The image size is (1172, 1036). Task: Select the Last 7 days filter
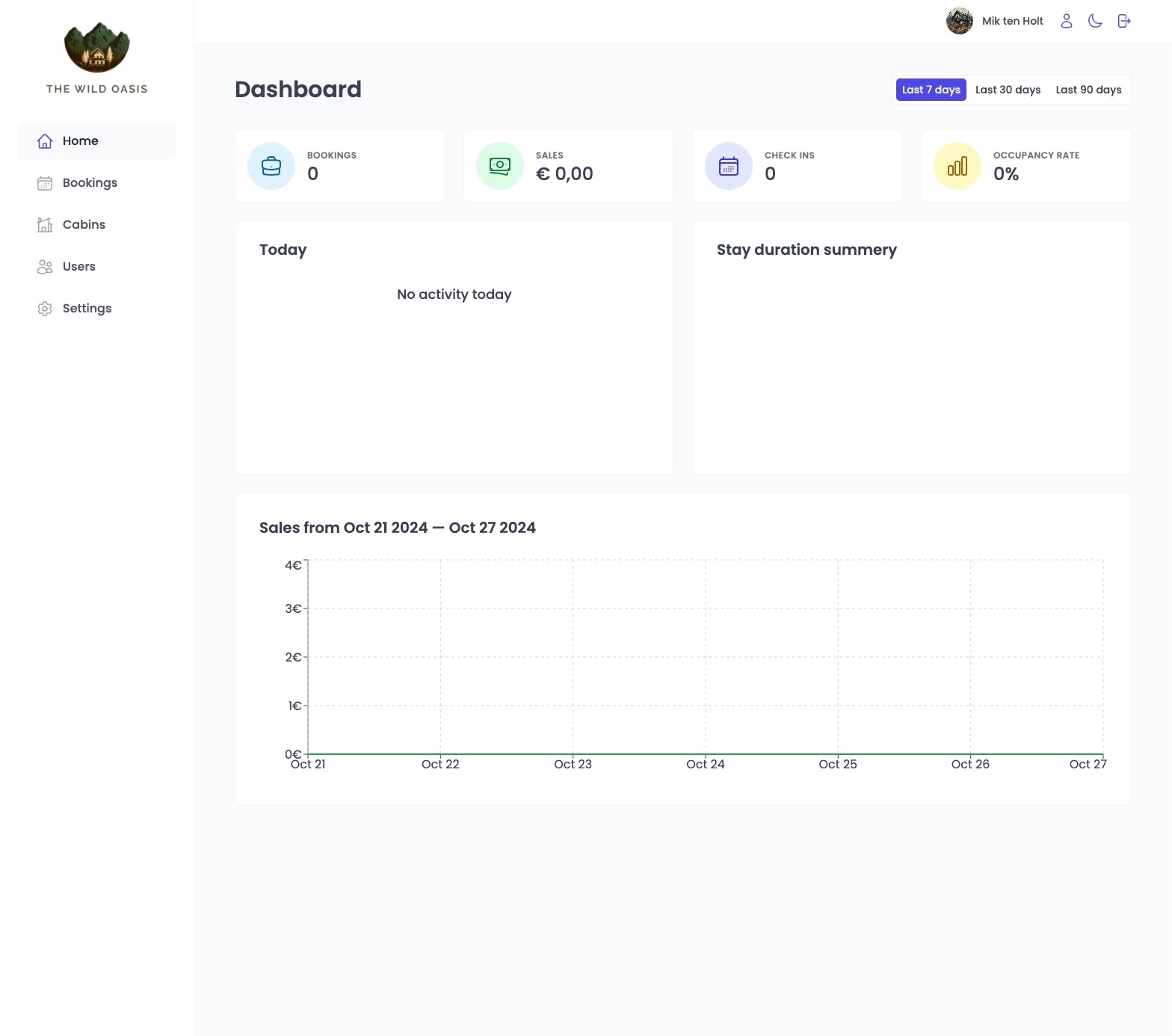point(931,90)
